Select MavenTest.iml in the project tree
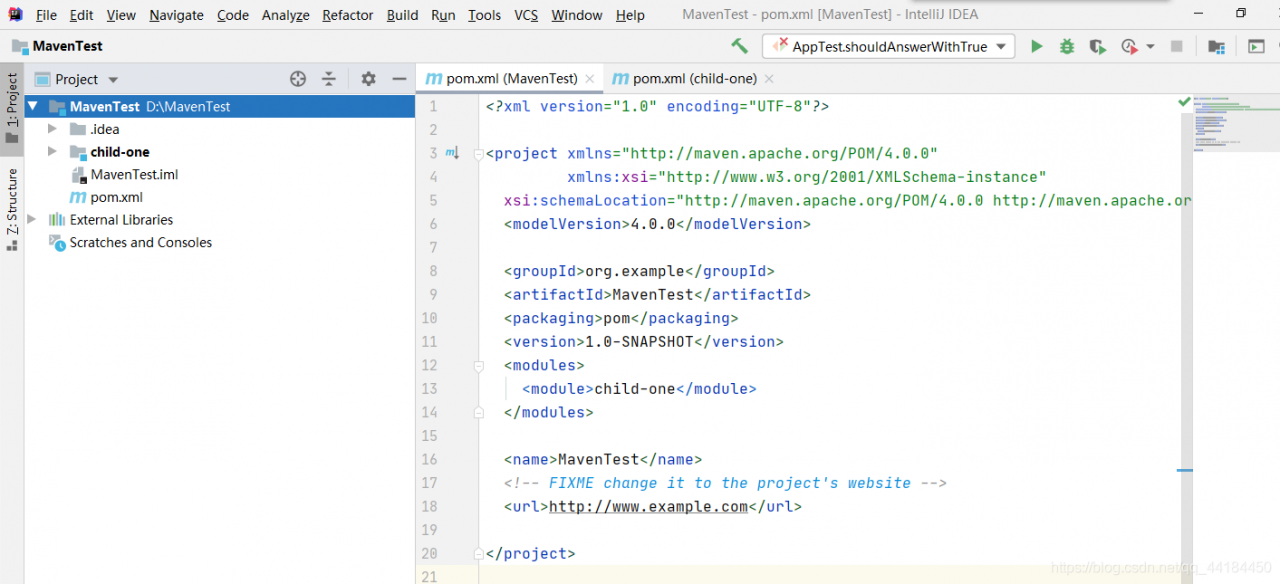This screenshot has height=584, width=1280. 134,175
